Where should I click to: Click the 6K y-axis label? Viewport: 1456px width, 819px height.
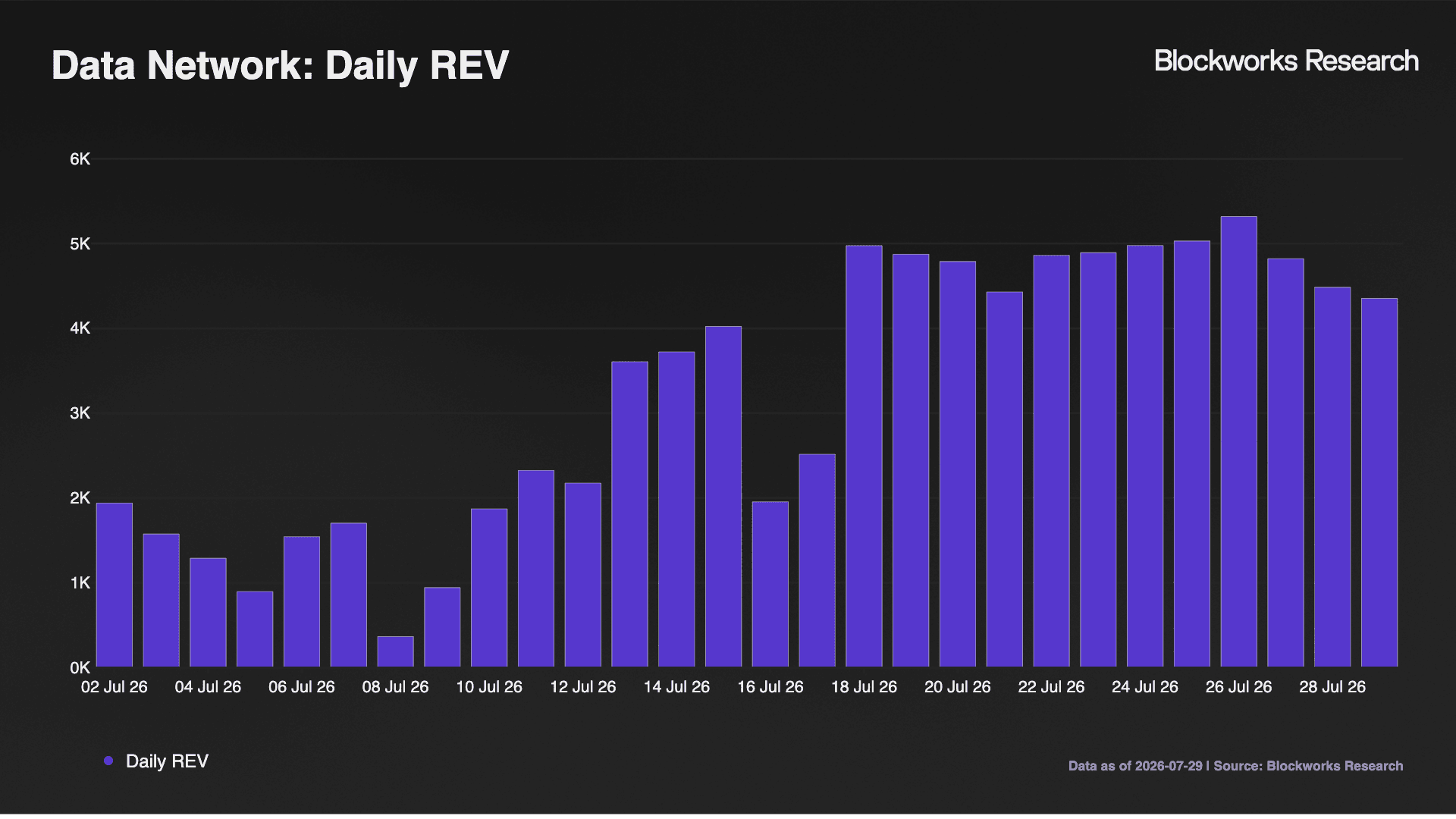point(80,159)
